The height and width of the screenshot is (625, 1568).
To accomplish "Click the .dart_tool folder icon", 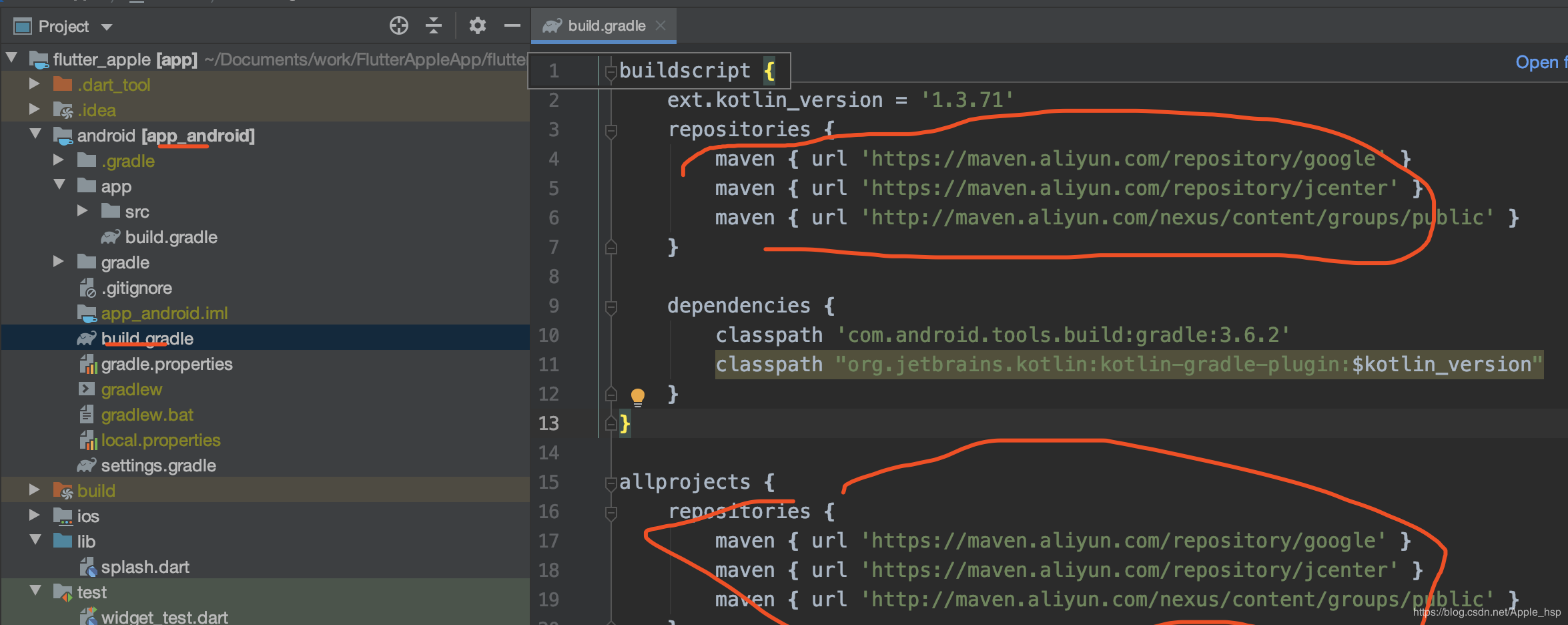I will [x=63, y=84].
